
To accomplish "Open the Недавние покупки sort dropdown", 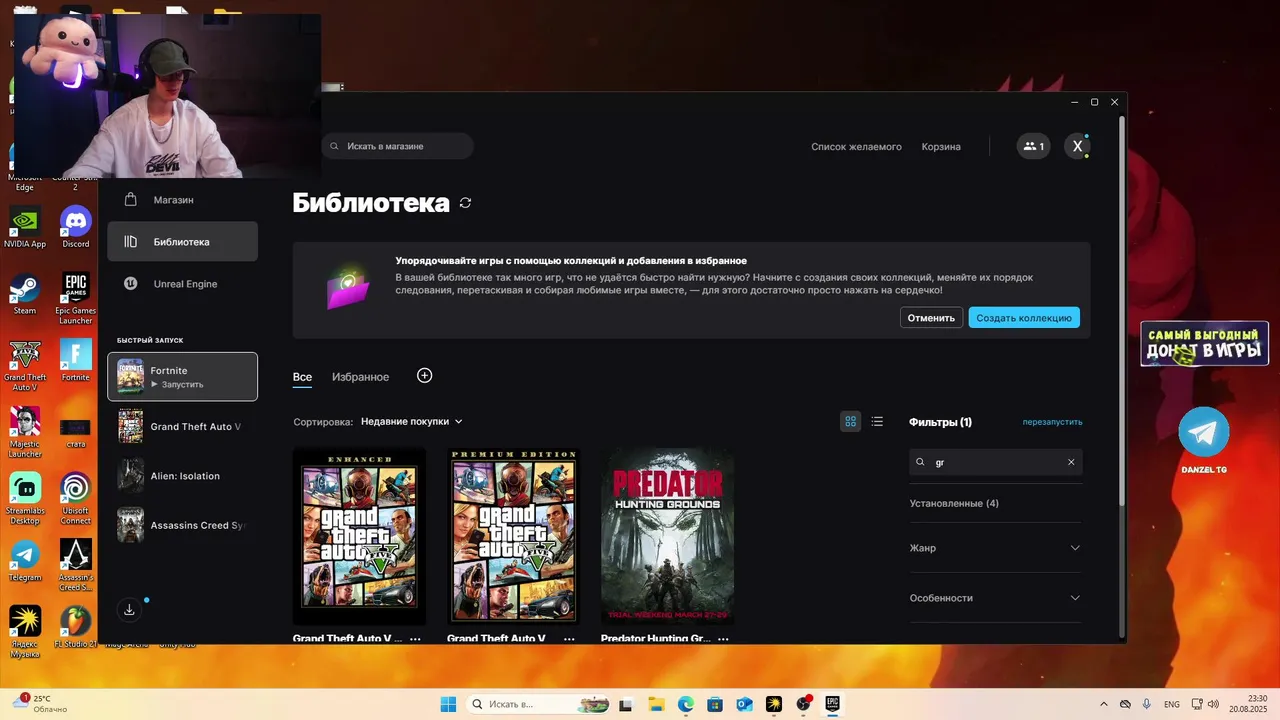I will point(412,422).
